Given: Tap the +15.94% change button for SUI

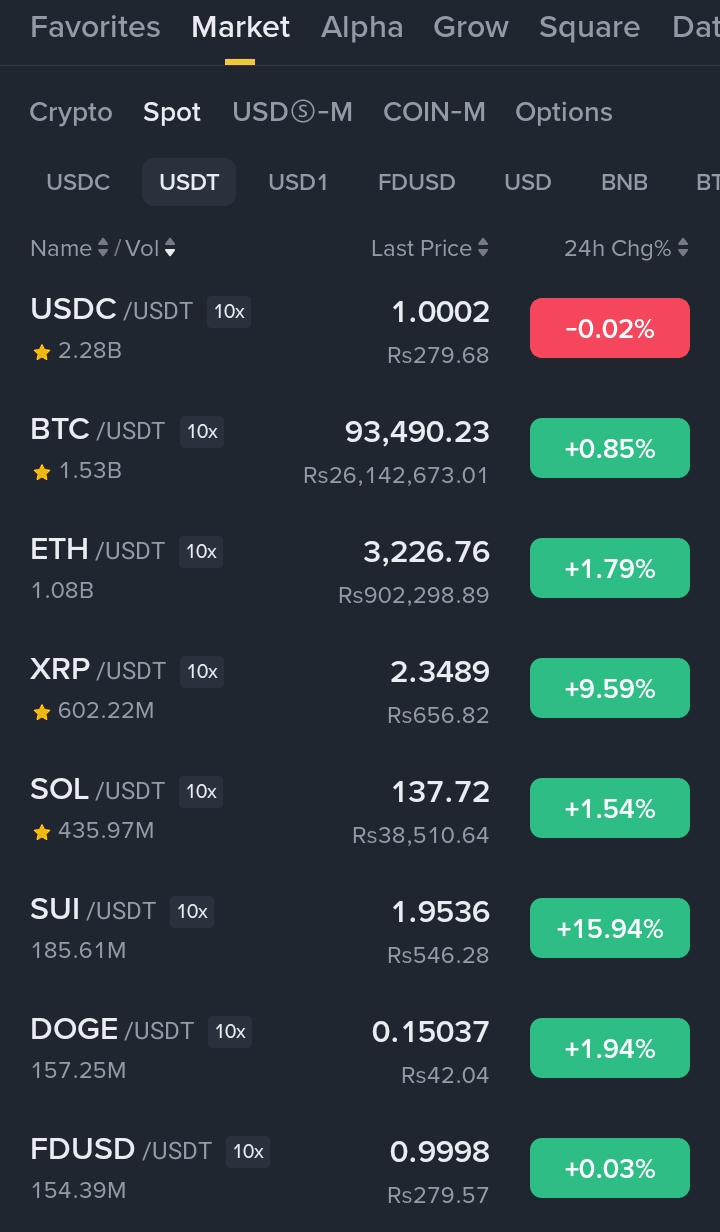Looking at the screenshot, I should click(x=610, y=928).
